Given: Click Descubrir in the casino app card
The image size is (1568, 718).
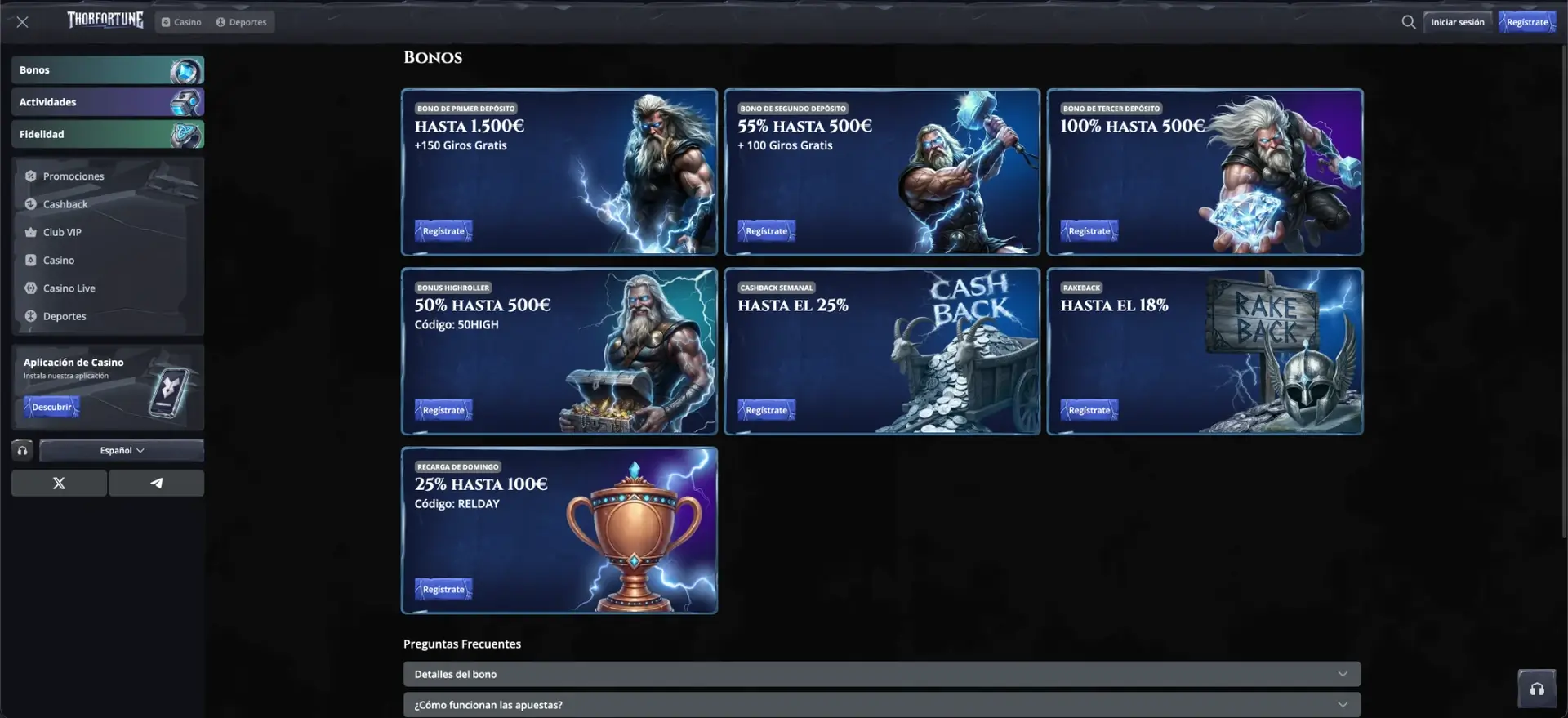Looking at the screenshot, I should point(51,407).
